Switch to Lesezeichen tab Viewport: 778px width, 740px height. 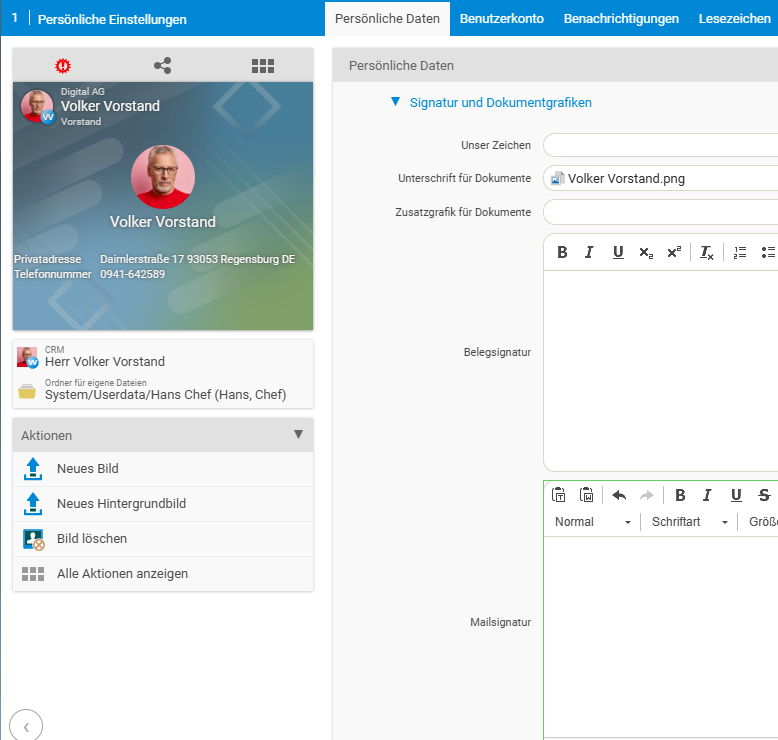tap(734, 19)
